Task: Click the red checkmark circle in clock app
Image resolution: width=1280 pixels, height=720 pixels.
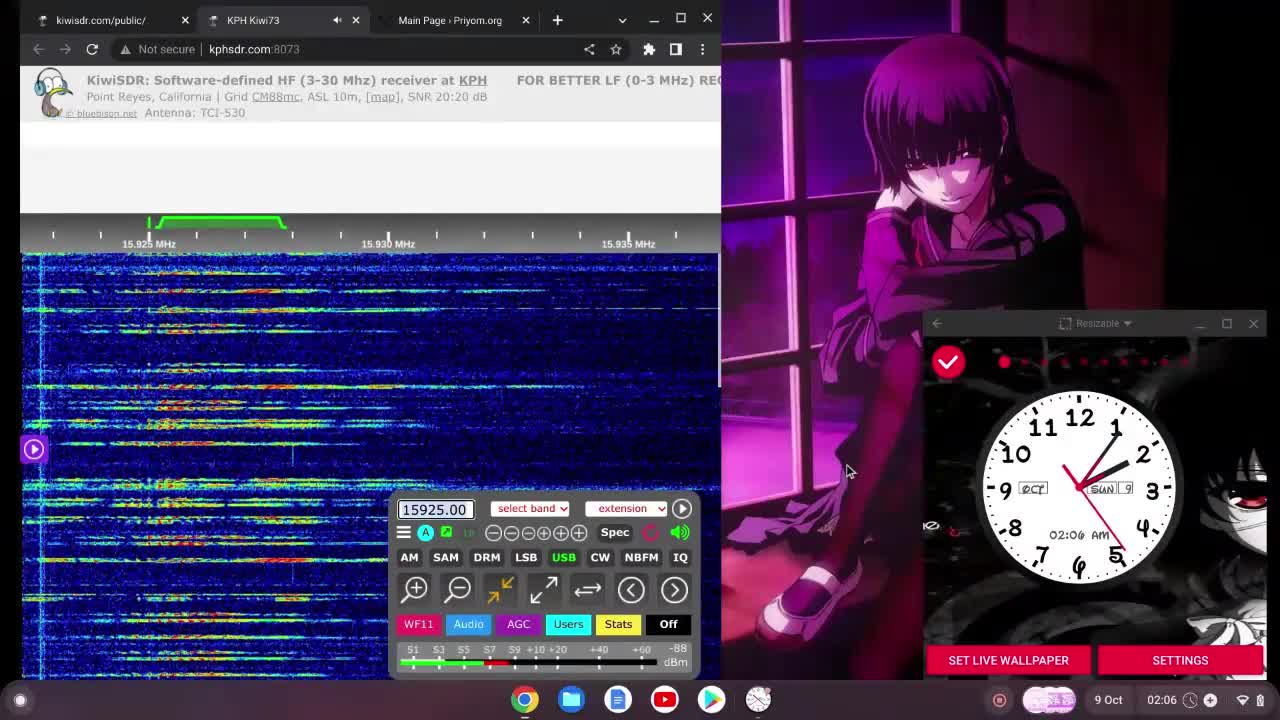Action: tap(948, 362)
